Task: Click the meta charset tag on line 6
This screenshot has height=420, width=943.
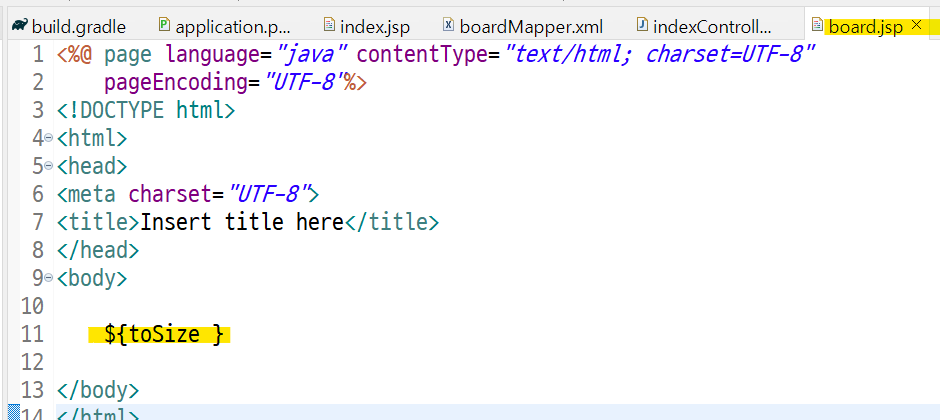Action: [188, 194]
